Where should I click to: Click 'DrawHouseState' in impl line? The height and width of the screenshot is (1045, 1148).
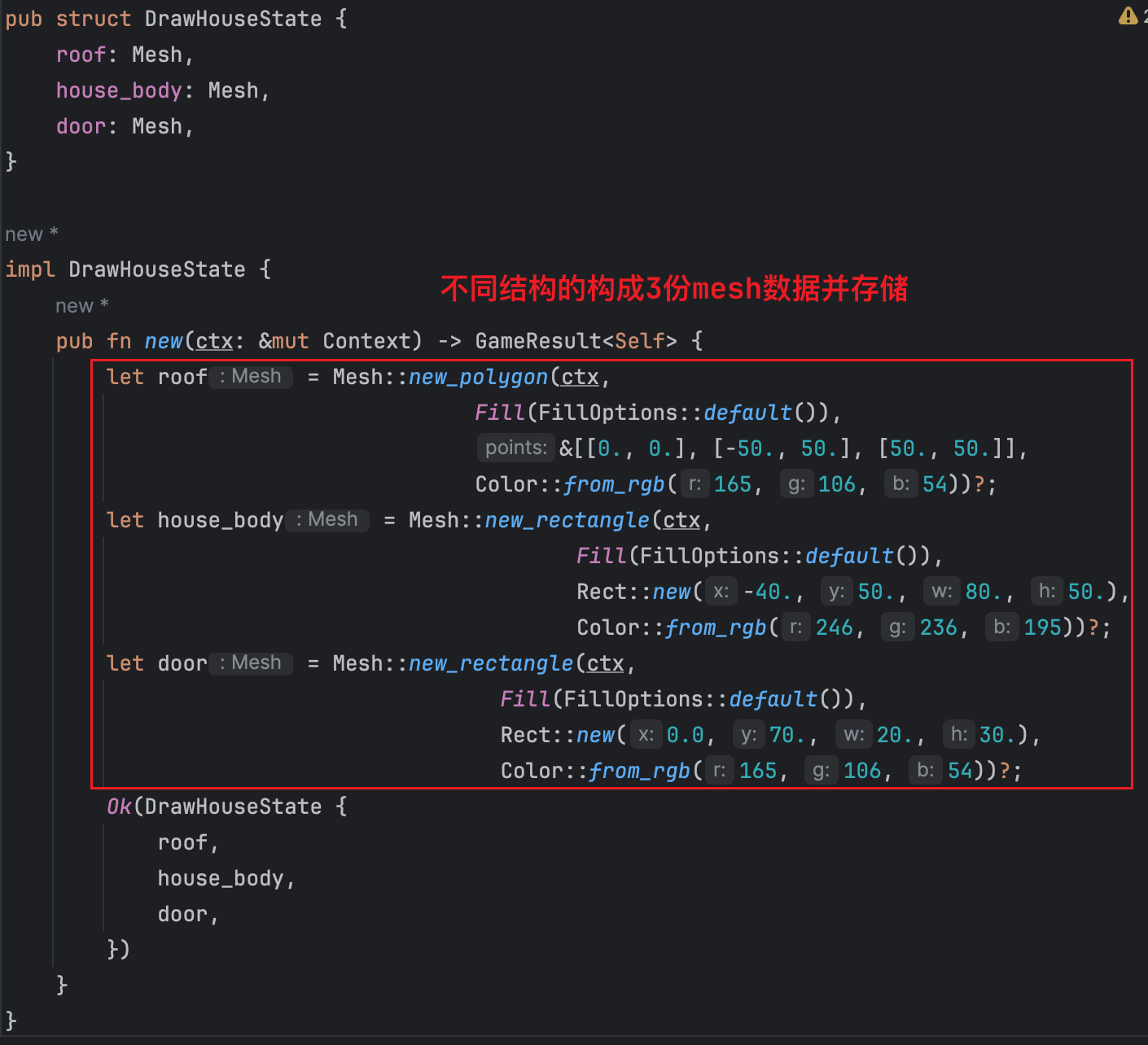tap(157, 269)
